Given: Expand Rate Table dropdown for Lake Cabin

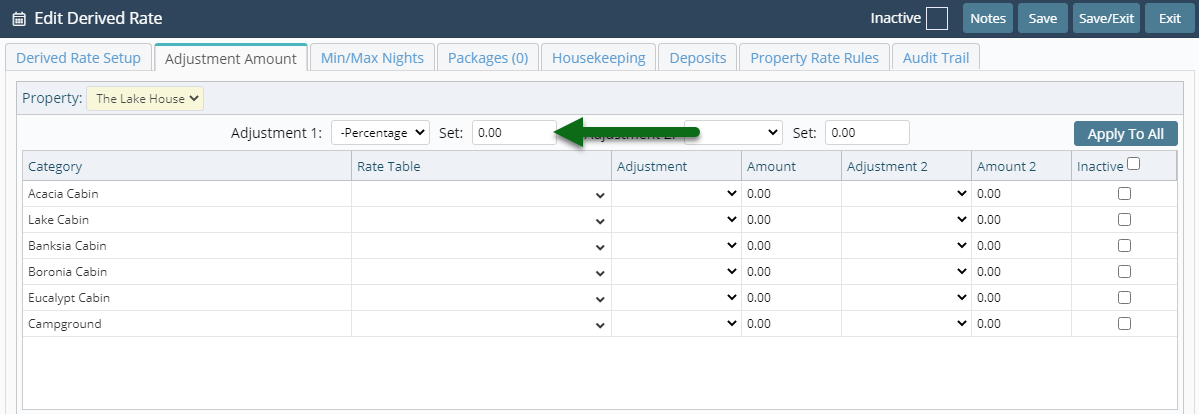Looking at the screenshot, I should pos(481,220).
